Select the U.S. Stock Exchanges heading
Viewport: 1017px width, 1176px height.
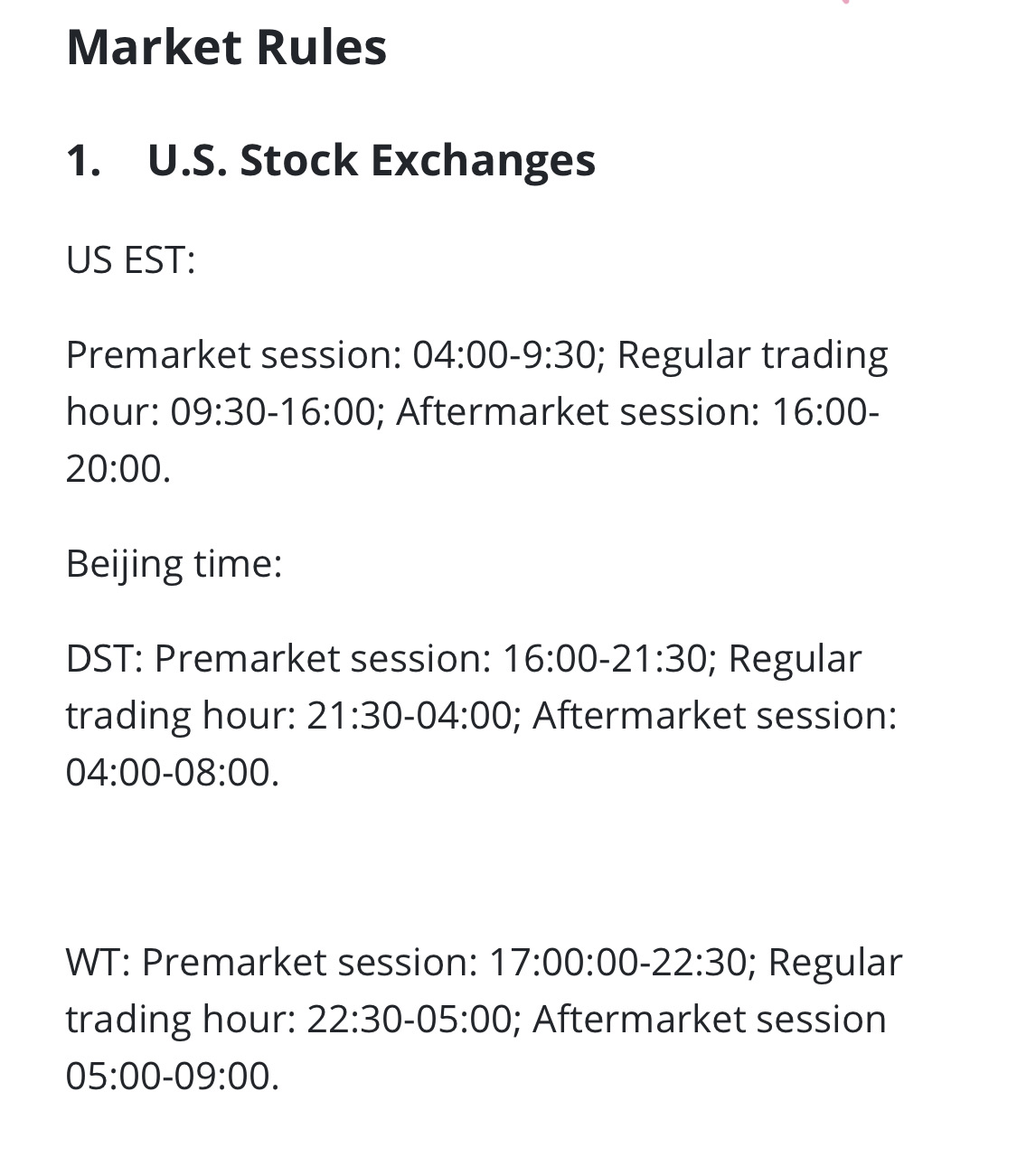[x=371, y=160]
